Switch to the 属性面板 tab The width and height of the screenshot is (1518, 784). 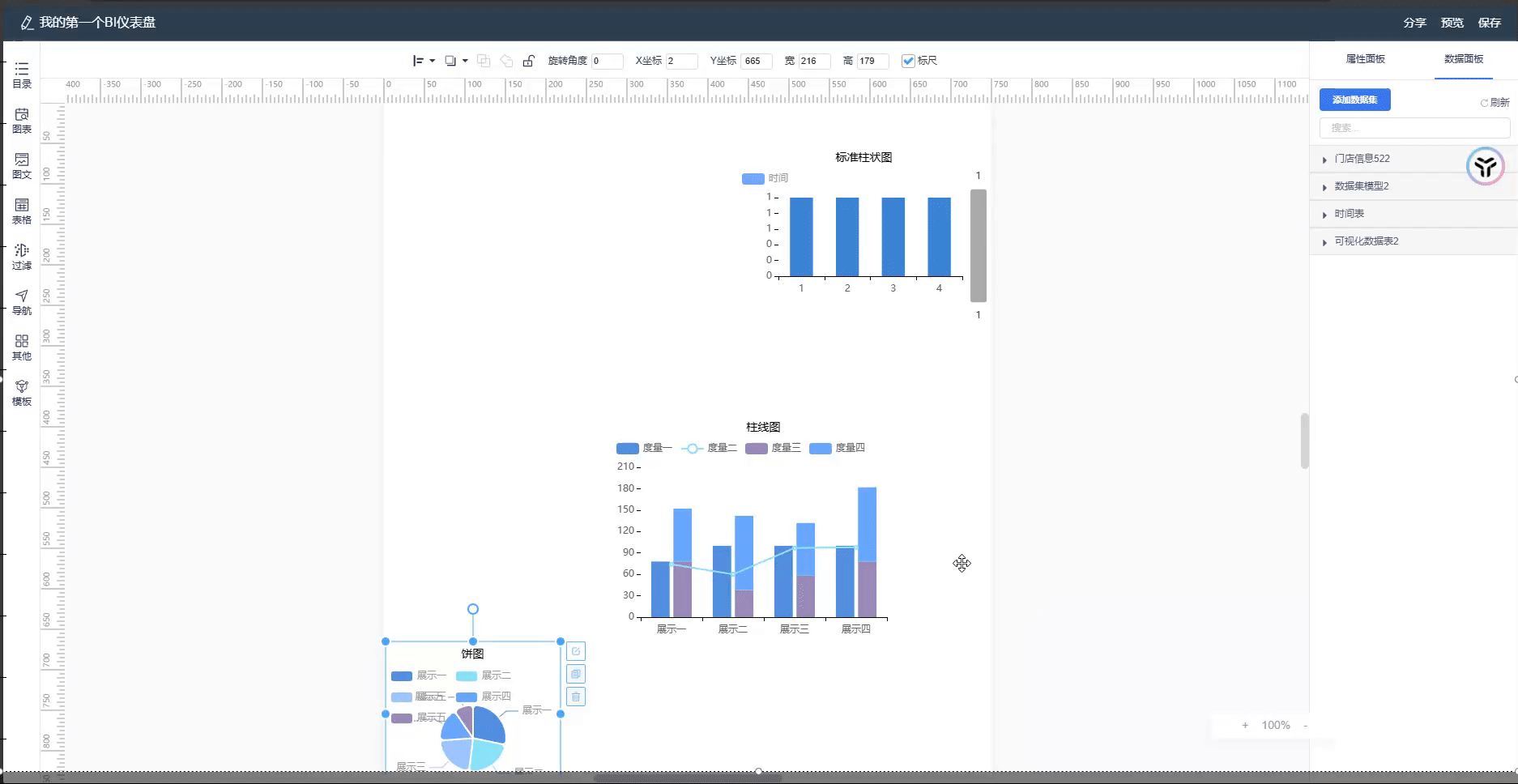click(x=1365, y=59)
